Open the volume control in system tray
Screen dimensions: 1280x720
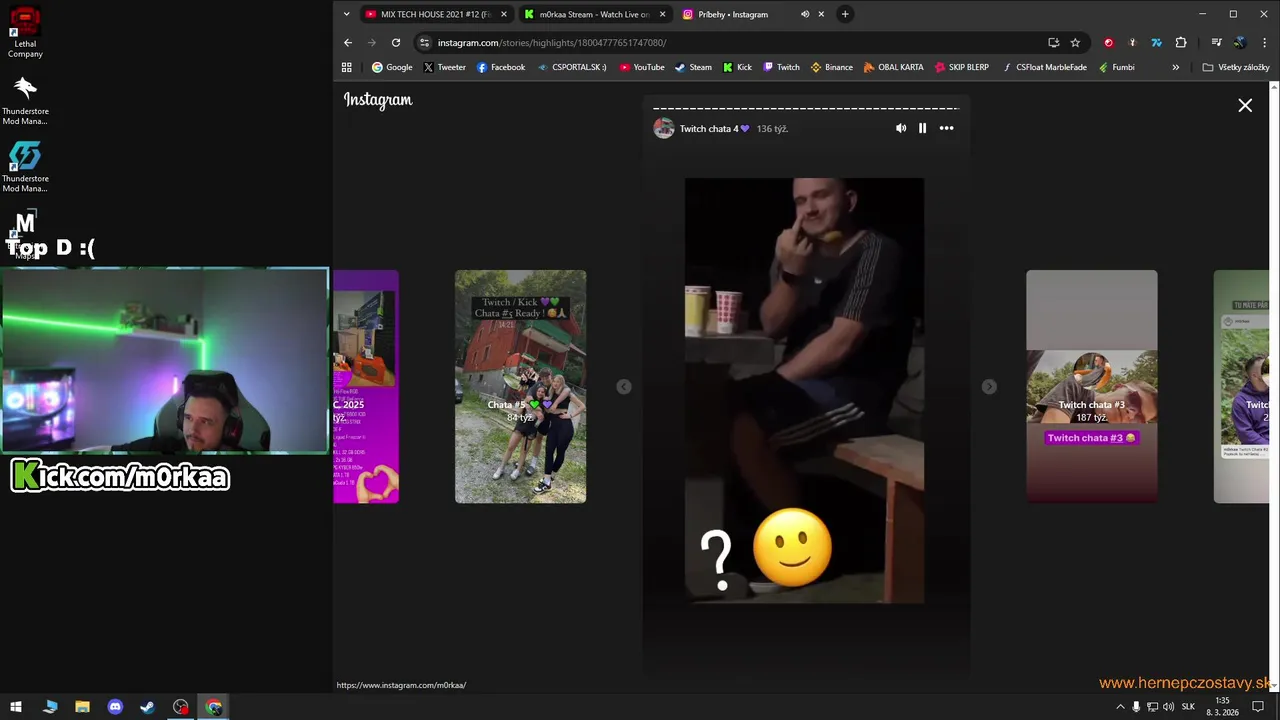[x=1168, y=707]
